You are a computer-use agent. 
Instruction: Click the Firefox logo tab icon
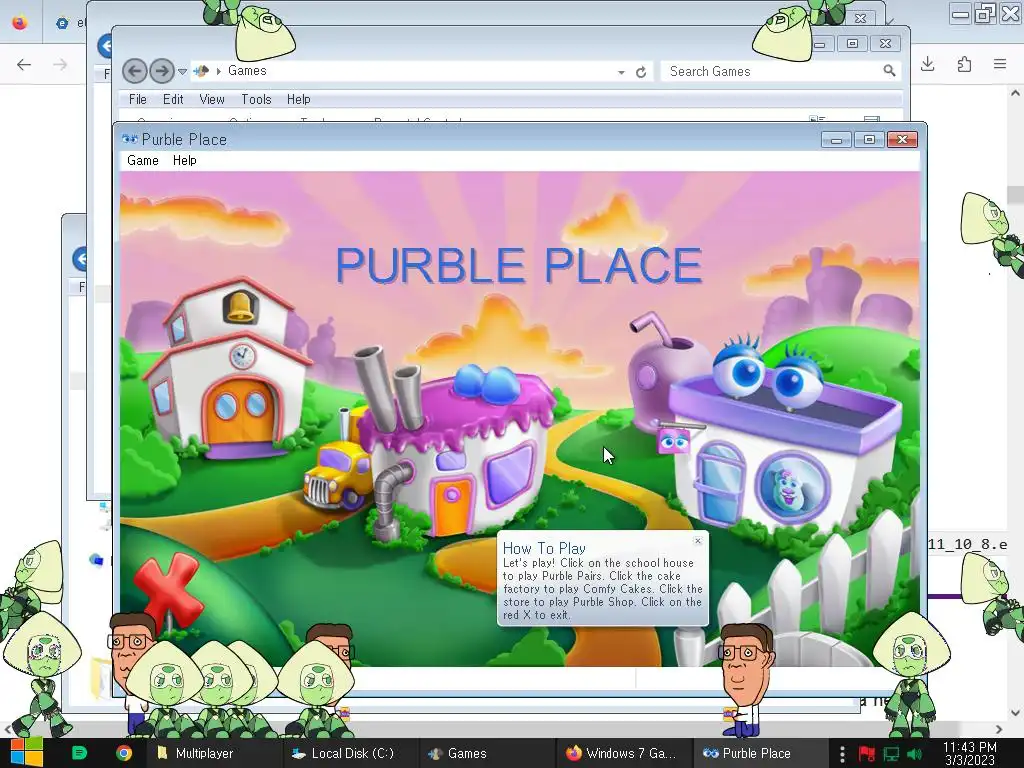[20, 23]
